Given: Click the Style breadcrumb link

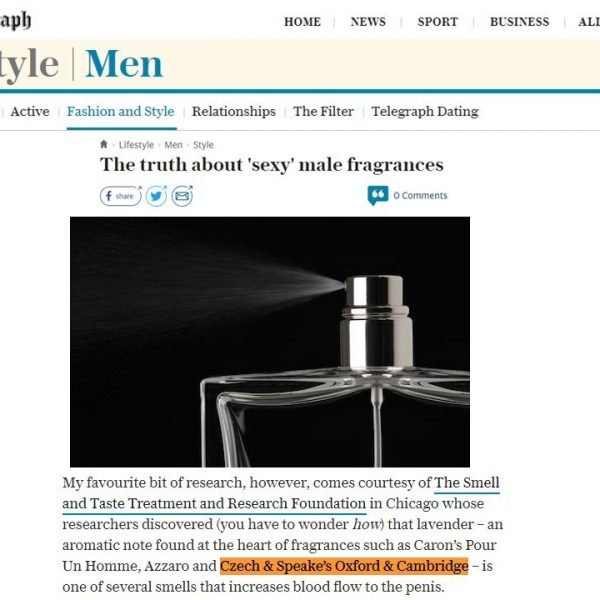Looking at the screenshot, I should (x=203, y=145).
